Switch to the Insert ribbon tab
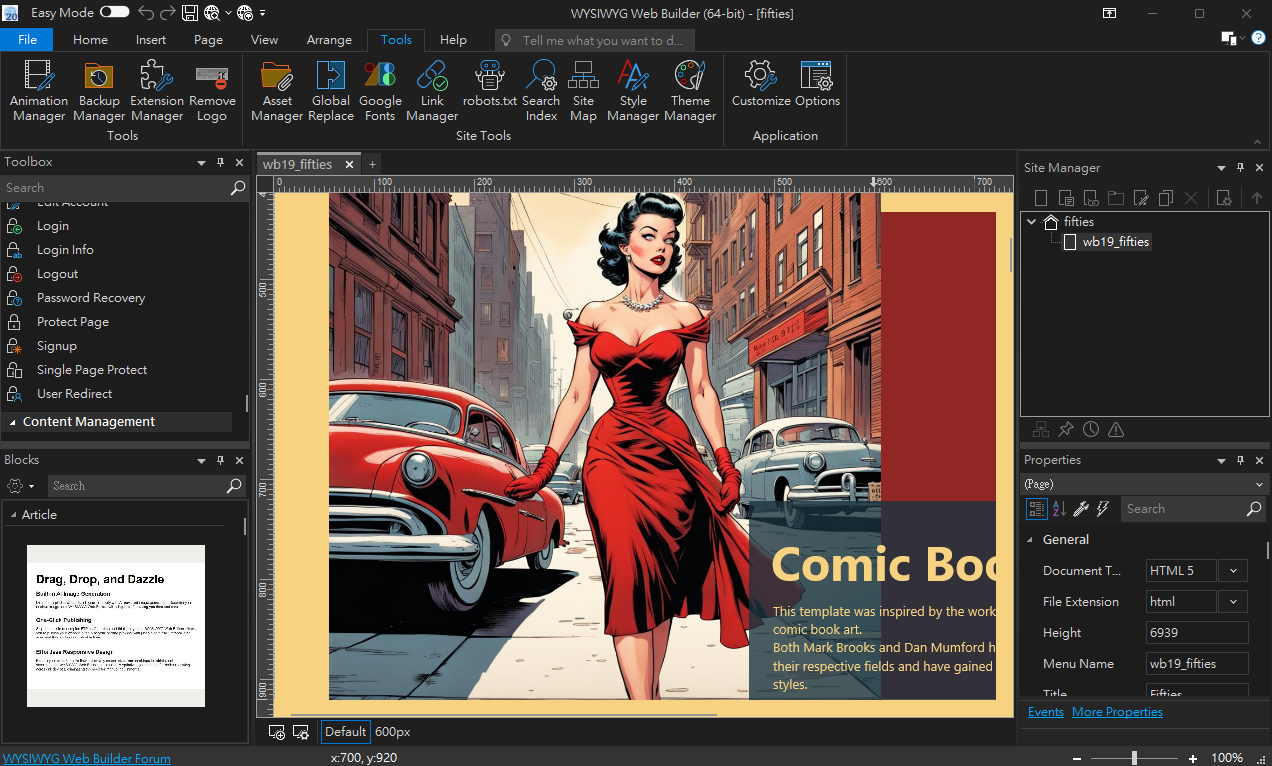Image resolution: width=1272 pixels, height=766 pixels. coord(151,40)
